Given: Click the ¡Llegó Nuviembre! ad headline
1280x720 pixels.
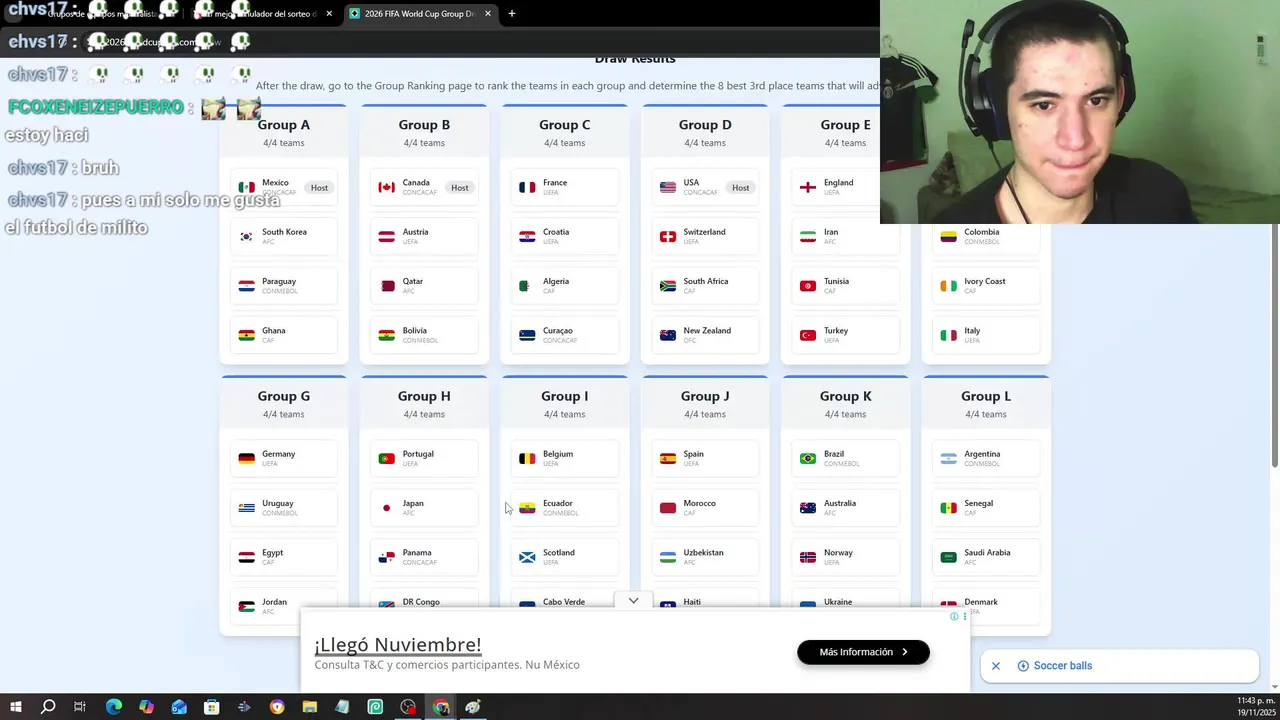Looking at the screenshot, I should [398, 645].
